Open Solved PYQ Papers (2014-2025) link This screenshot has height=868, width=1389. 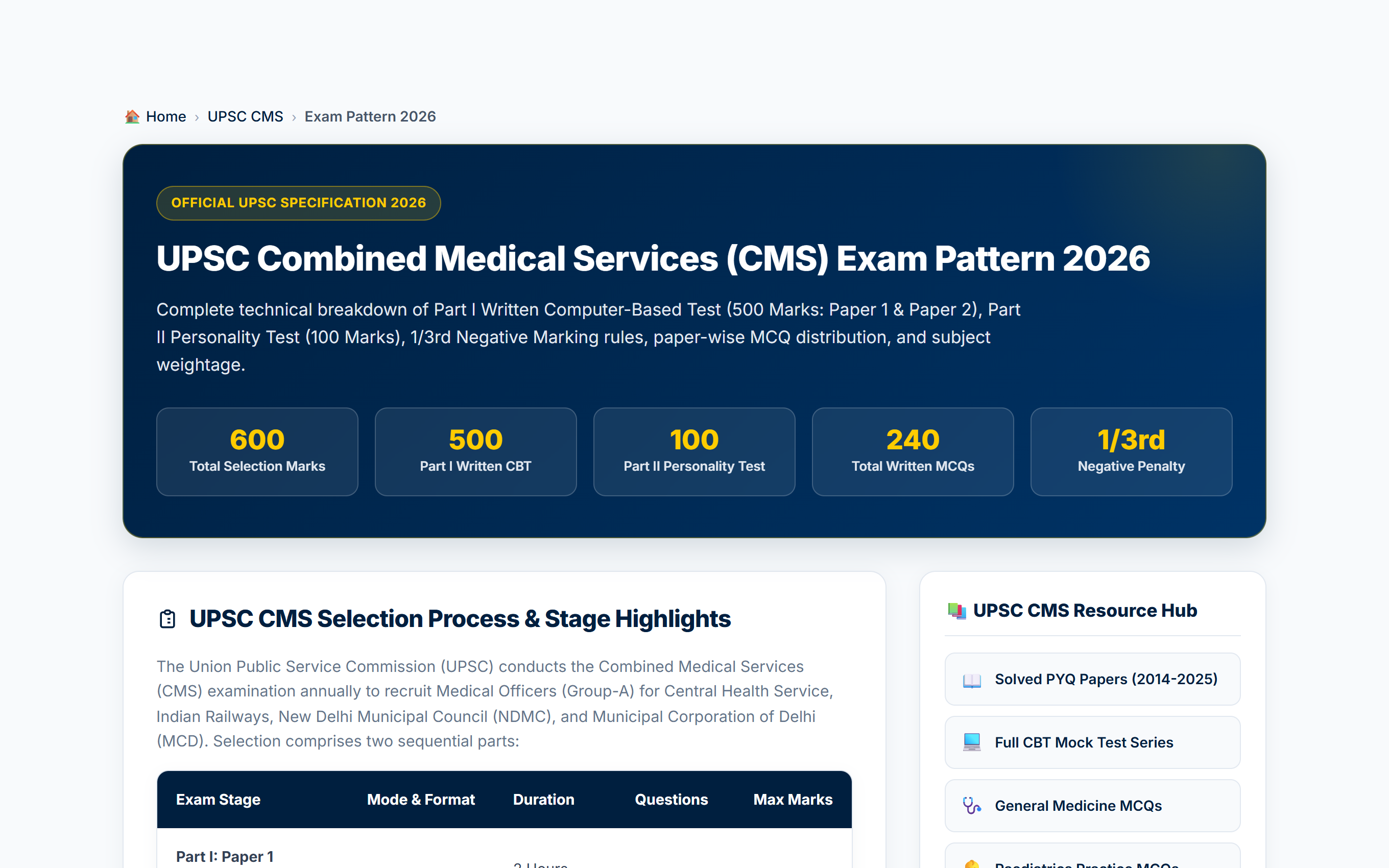click(1093, 679)
